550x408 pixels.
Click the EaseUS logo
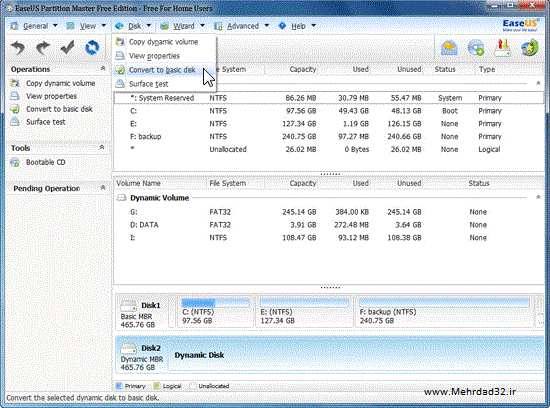tap(520, 25)
